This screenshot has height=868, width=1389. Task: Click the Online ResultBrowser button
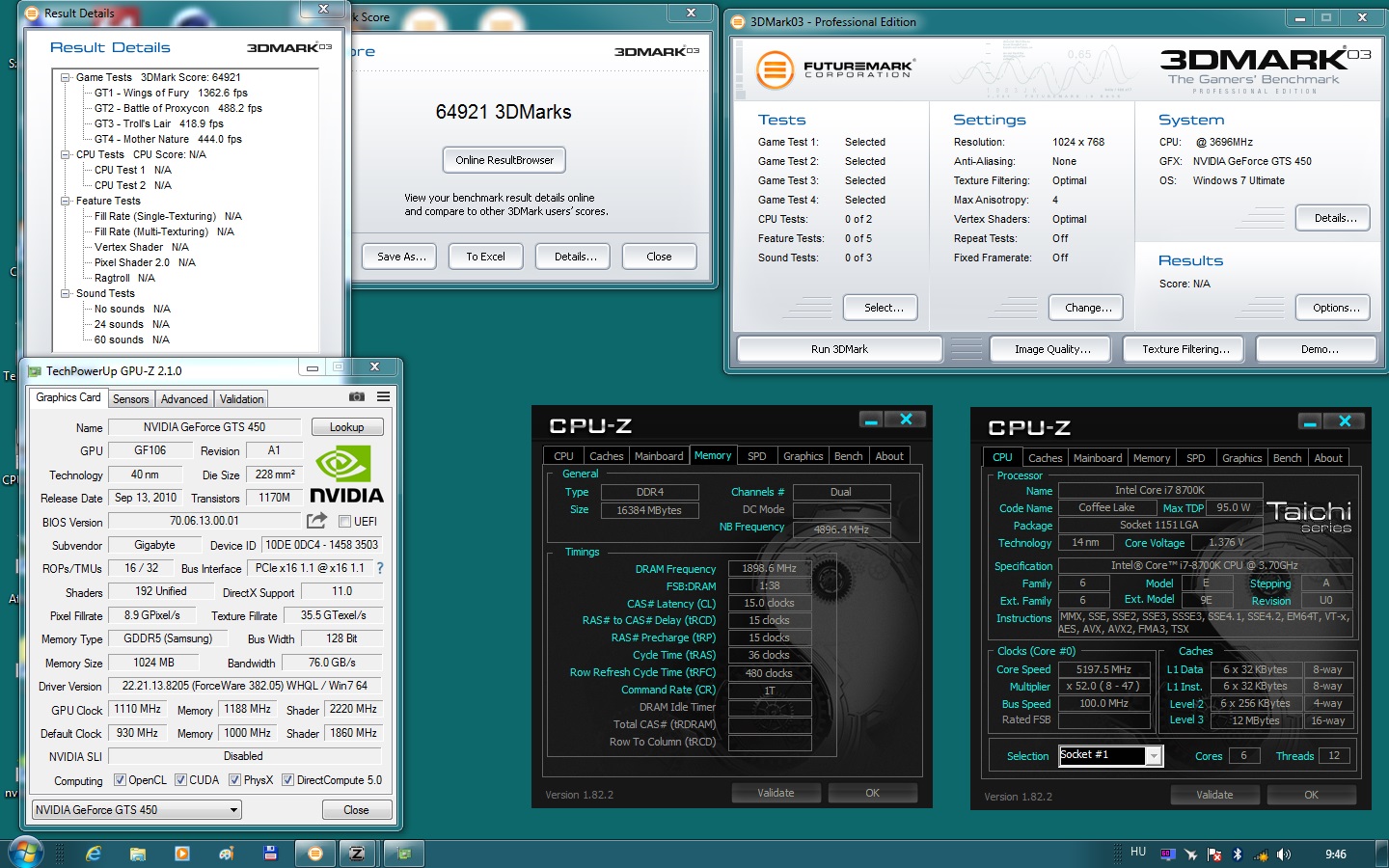504,160
